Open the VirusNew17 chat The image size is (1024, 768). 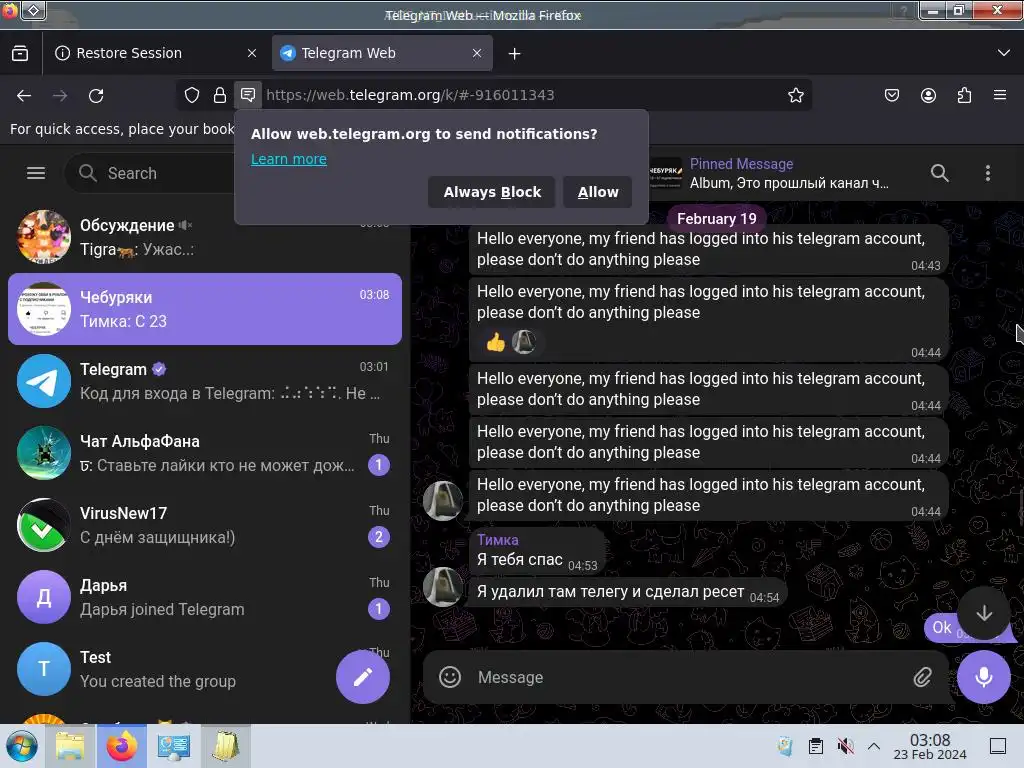click(x=204, y=524)
